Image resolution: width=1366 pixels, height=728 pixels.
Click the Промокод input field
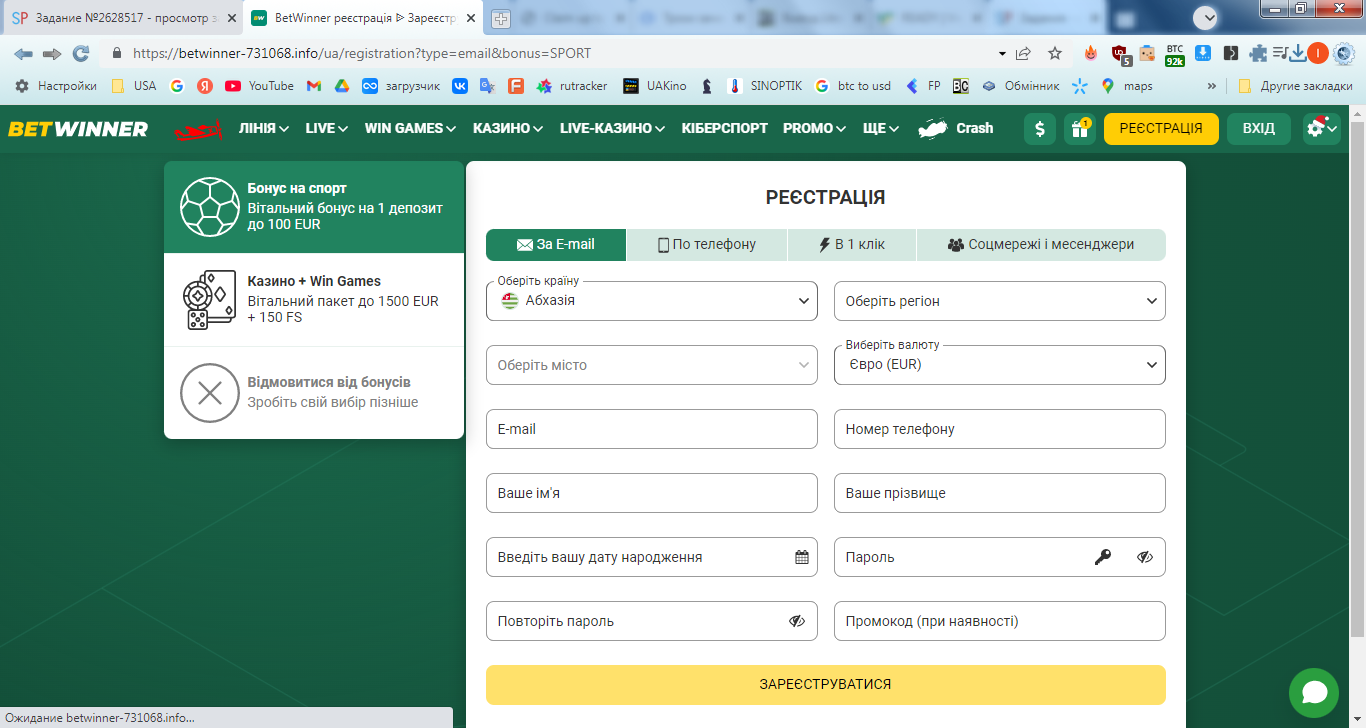point(1000,621)
